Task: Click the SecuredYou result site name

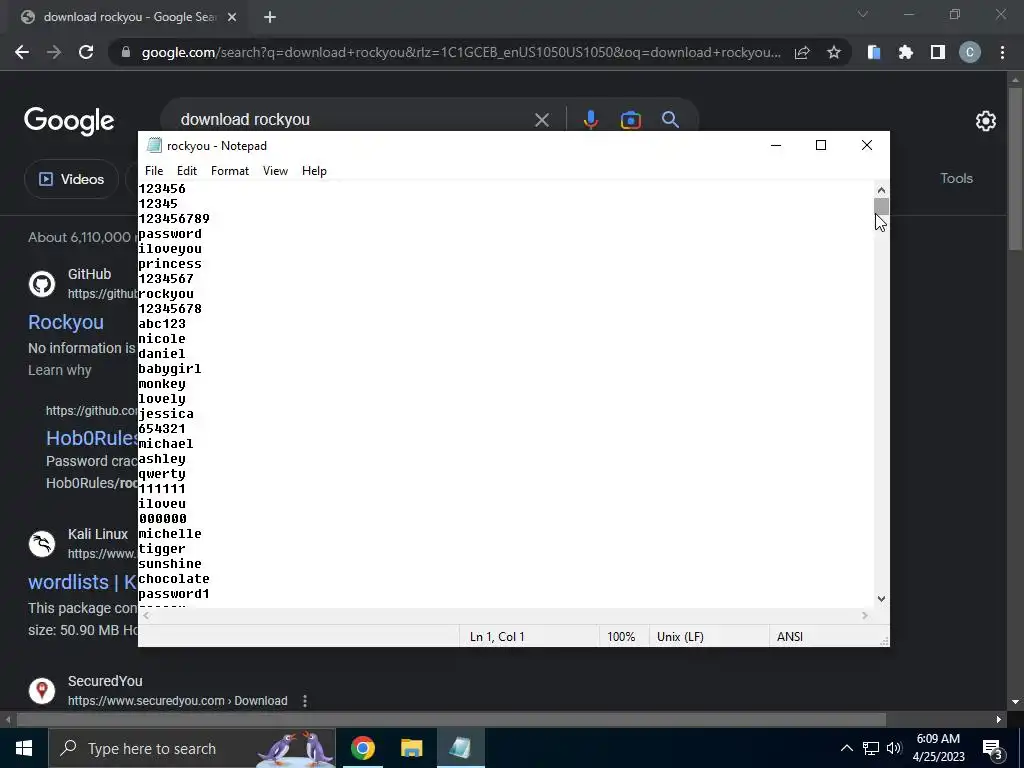Action: pos(105,681)
